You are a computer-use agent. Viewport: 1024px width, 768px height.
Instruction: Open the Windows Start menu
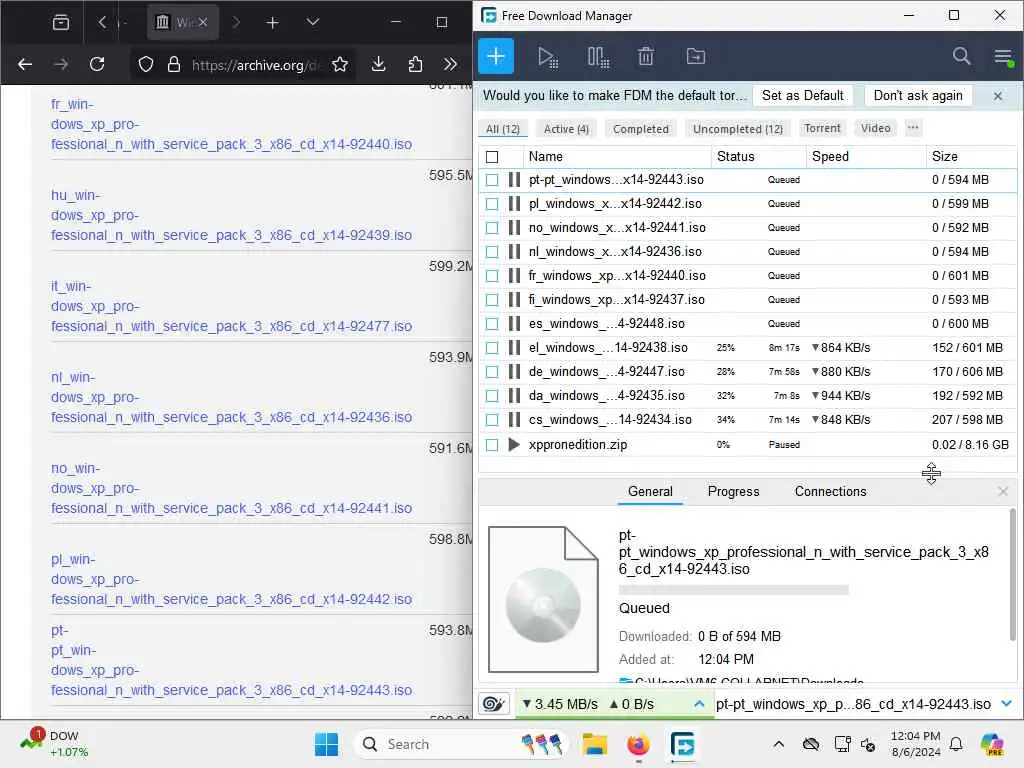tap(327, 744)
